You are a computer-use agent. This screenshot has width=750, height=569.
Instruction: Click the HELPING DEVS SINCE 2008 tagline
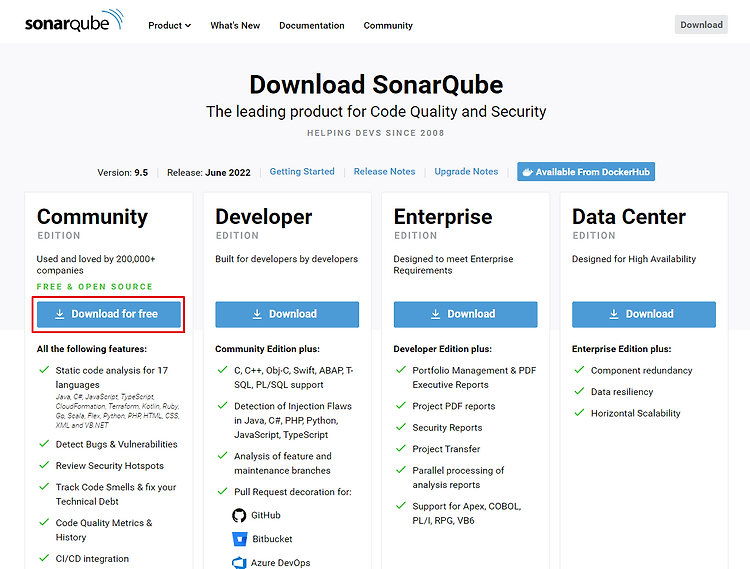(375, 133)
